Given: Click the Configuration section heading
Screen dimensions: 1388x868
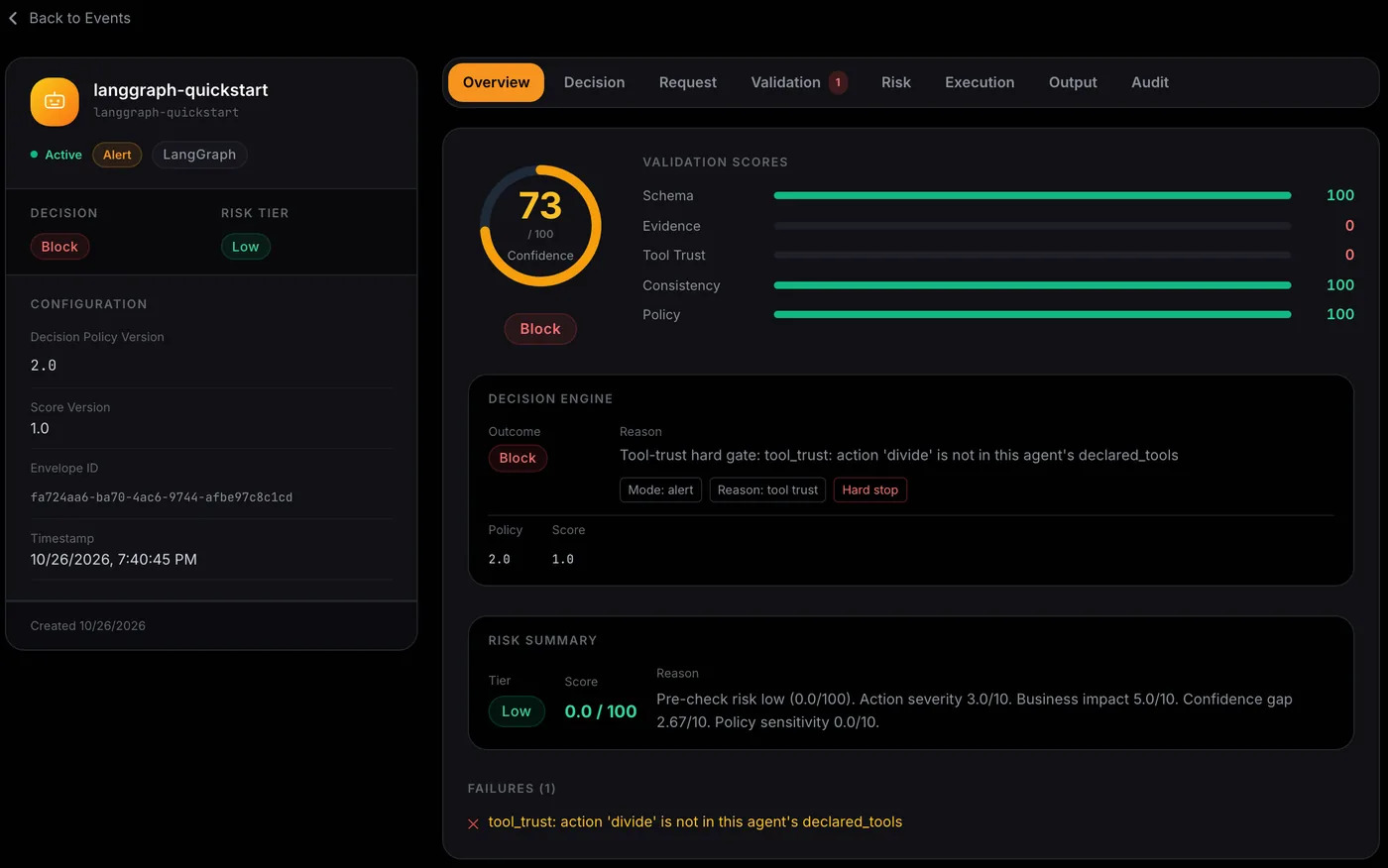Looking at the screenshot, I should tap(88, 304).
